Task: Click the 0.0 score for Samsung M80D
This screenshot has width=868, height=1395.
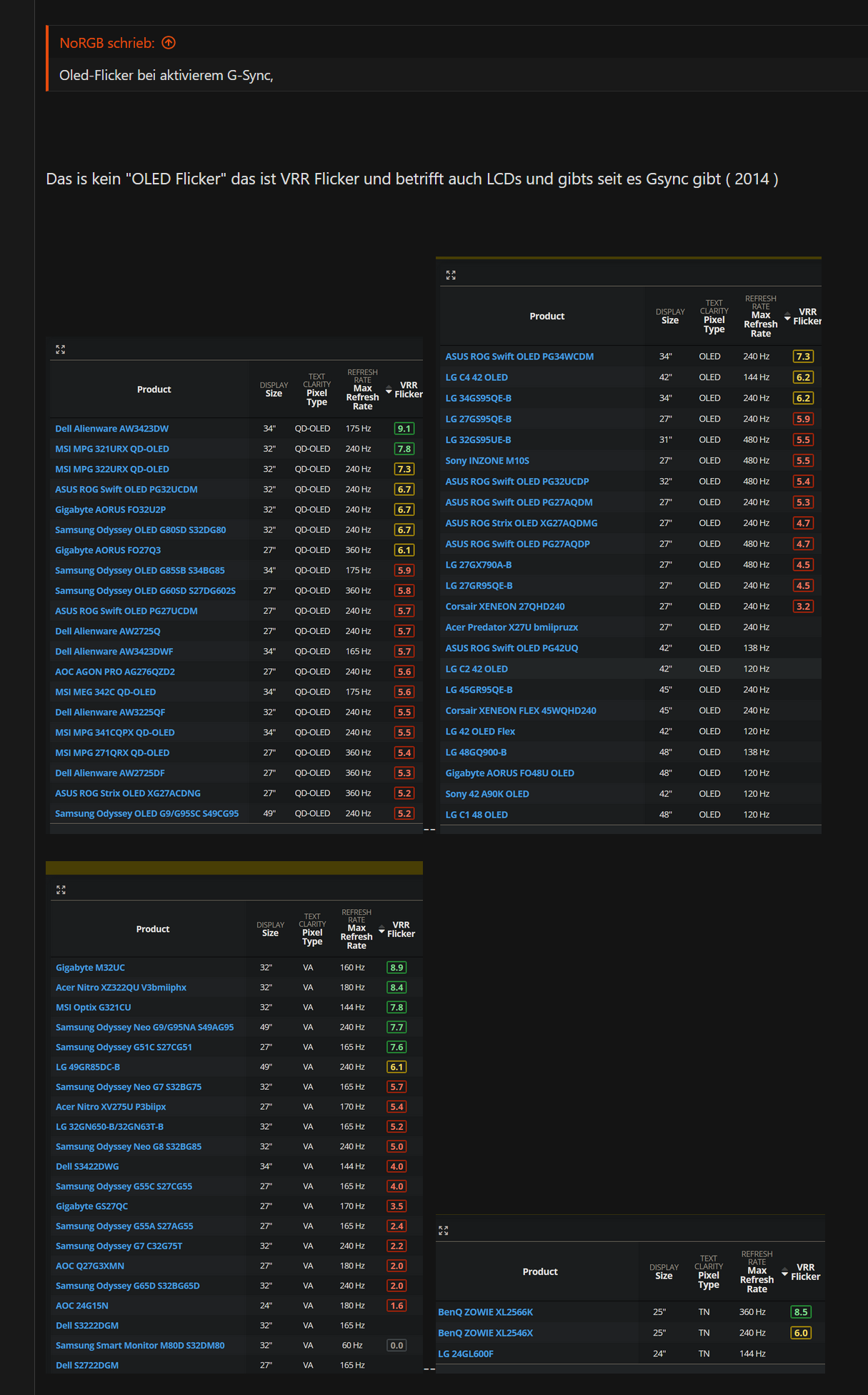Action: coord(396,1346)
